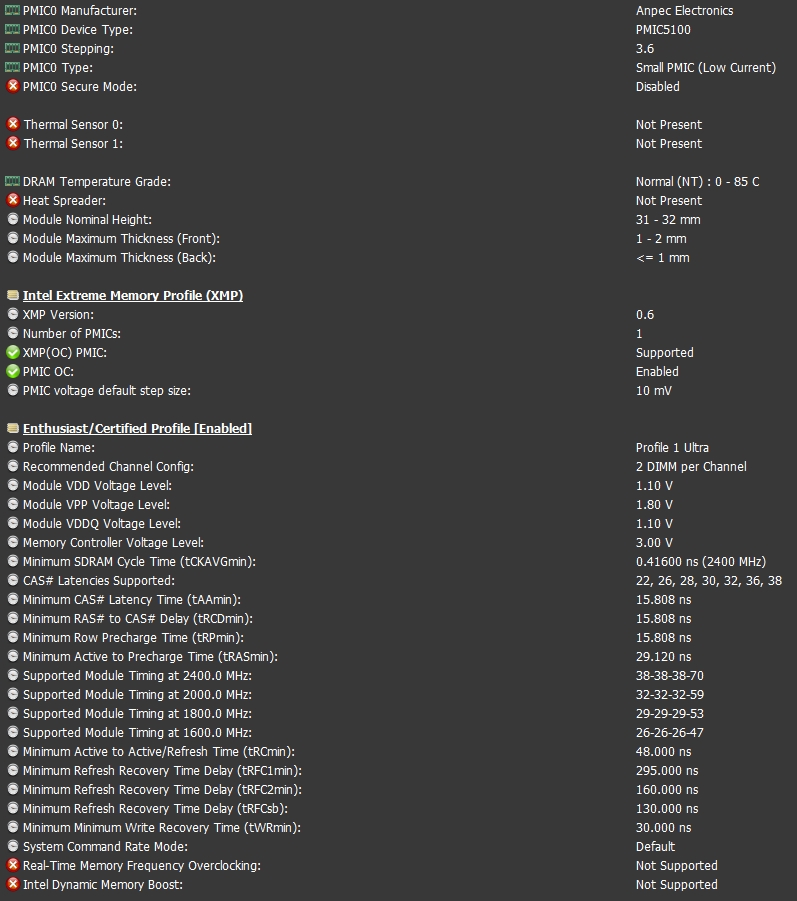Image resolution: width=797 pixels, height=901 pixels.
Task: Select the Profile Name row
Action: (398, 447)
